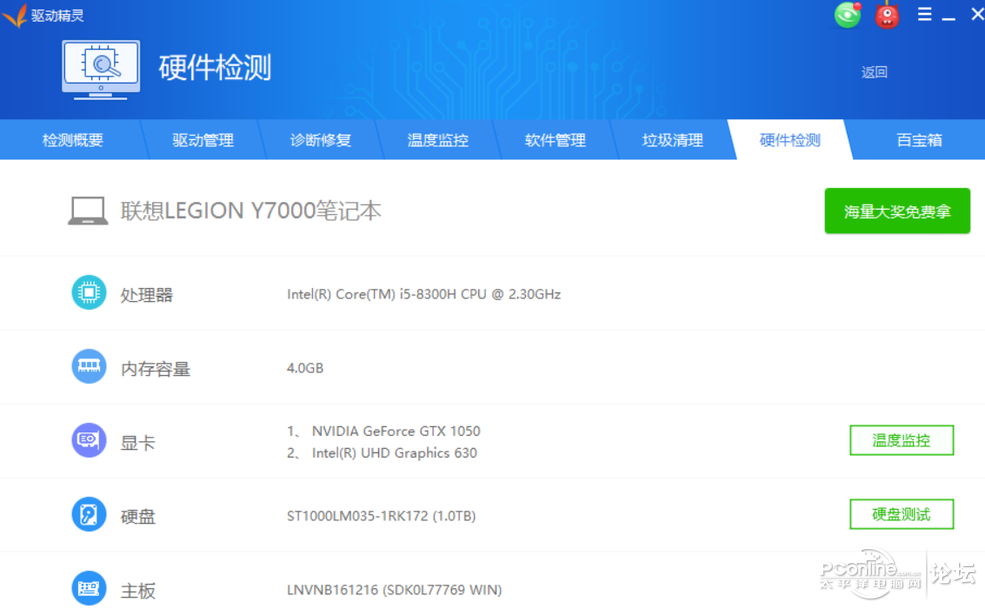Click the 主板 motherboard icon
Image resolution: width=985 pixels, height=609 pixels.
pos(89,588)
